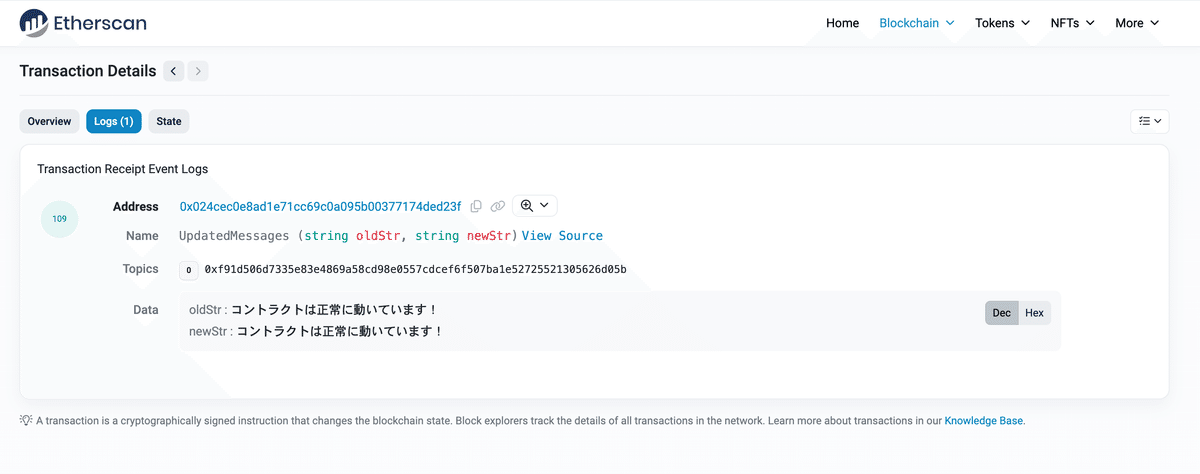This screenshot has width=1200, height=474.
Task: Switch data display to Dec
Action: coord(1002,313)
